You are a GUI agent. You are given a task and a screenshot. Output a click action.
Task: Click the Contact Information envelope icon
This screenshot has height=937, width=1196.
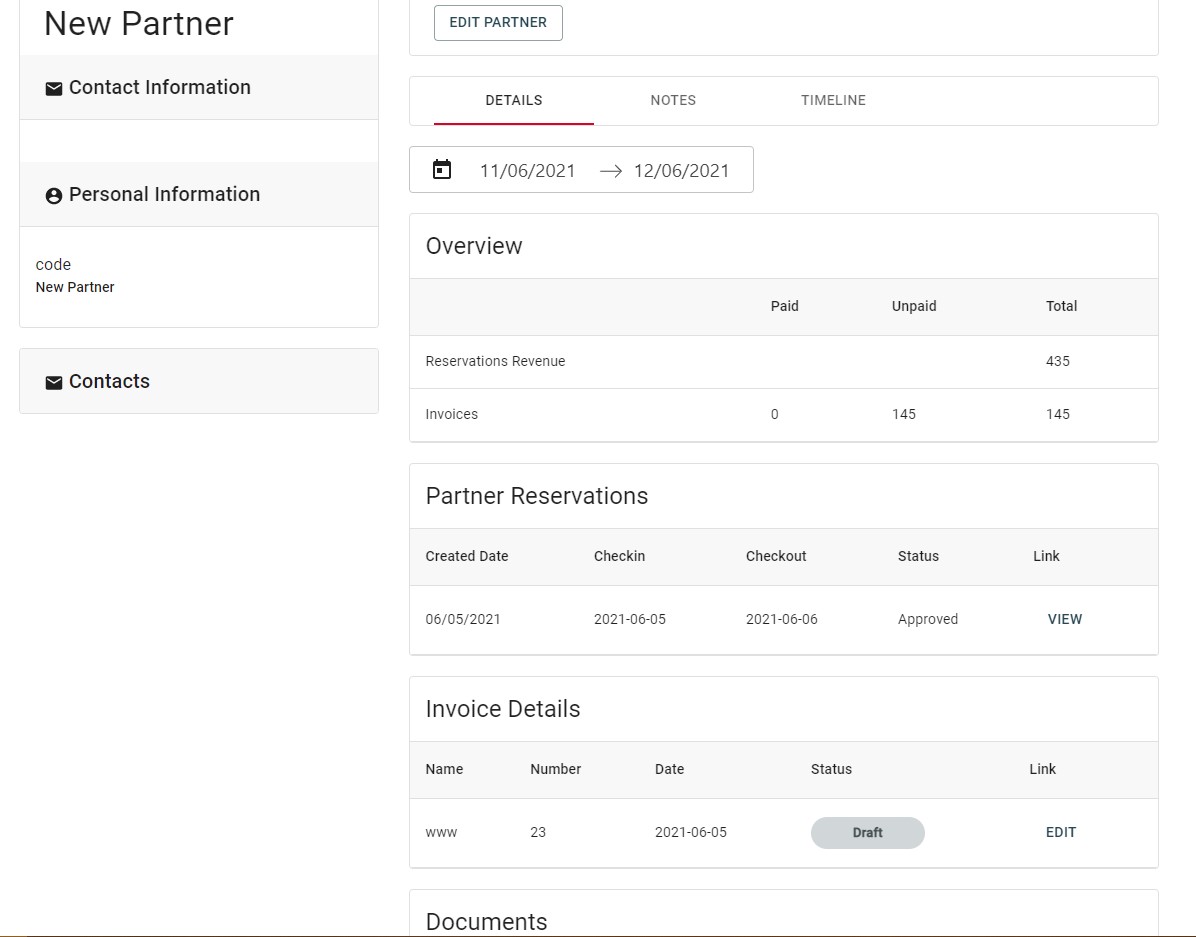pyautogui.click(x=54, y=89)
